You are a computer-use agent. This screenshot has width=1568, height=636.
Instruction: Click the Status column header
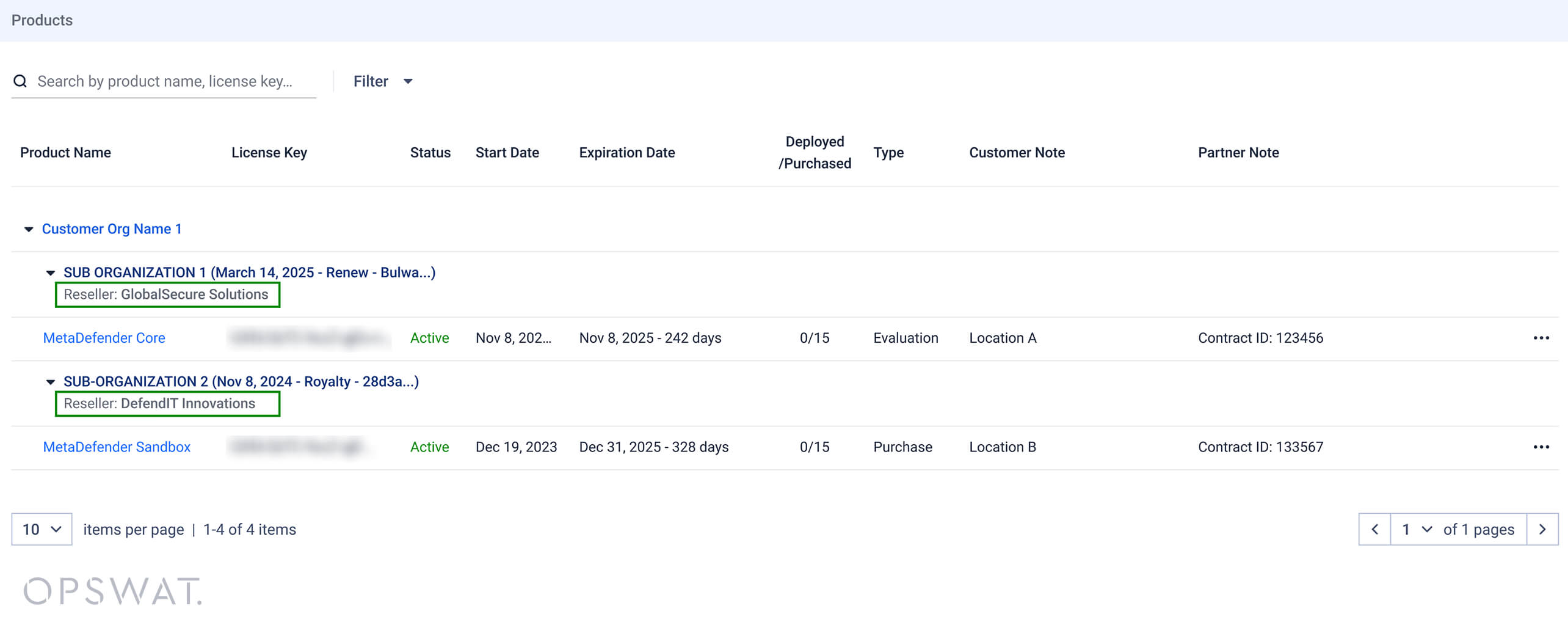(x=430, y=153)
